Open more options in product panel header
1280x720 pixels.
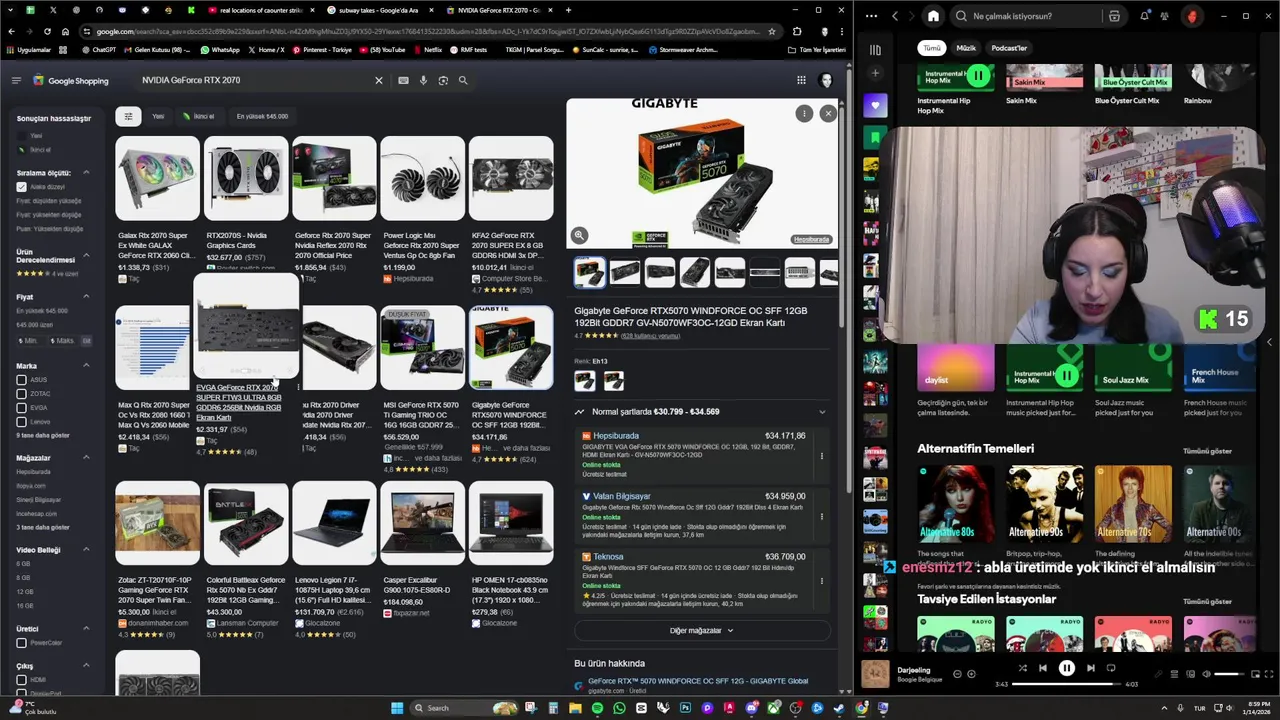[804, 114]
